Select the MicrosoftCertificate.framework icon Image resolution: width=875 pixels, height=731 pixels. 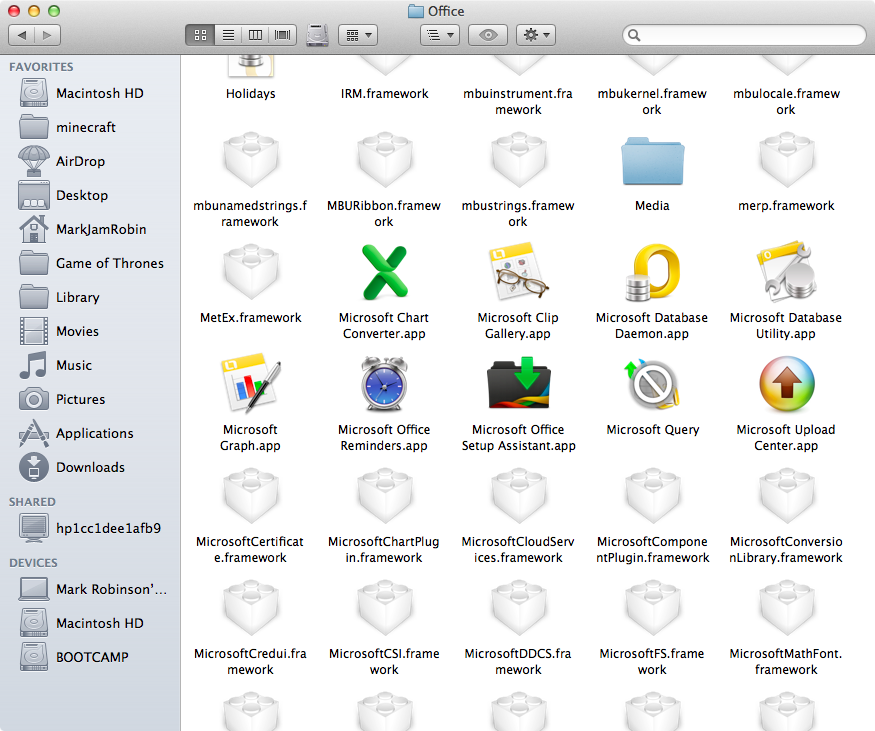(251, 496)
